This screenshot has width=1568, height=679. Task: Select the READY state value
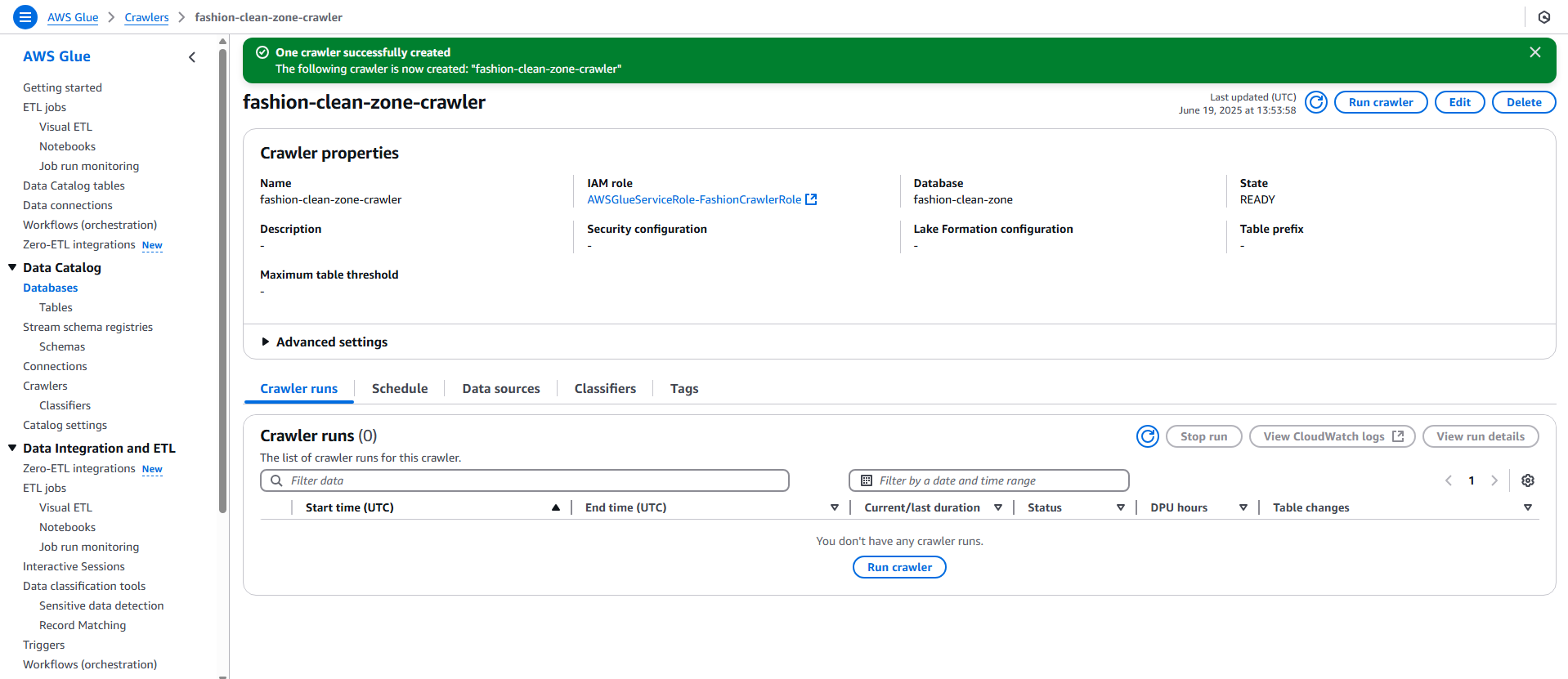1257,199
